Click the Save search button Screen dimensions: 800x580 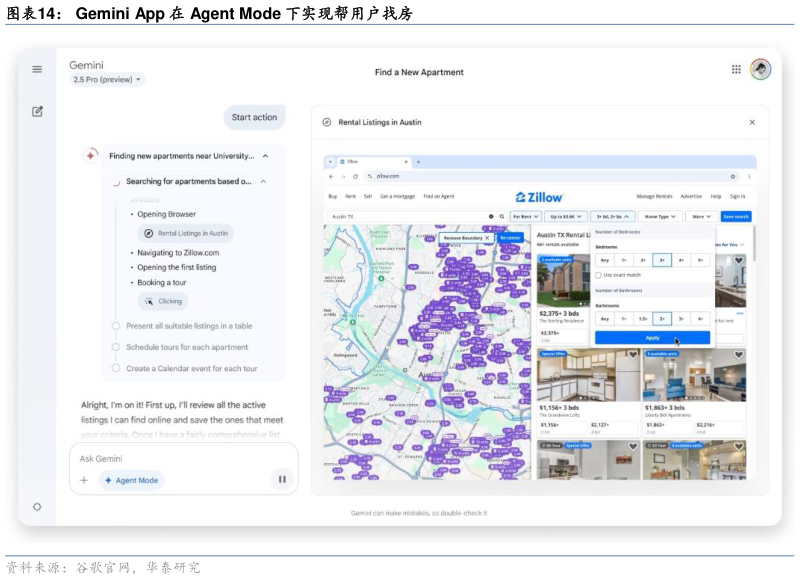[x=736, y=217]
